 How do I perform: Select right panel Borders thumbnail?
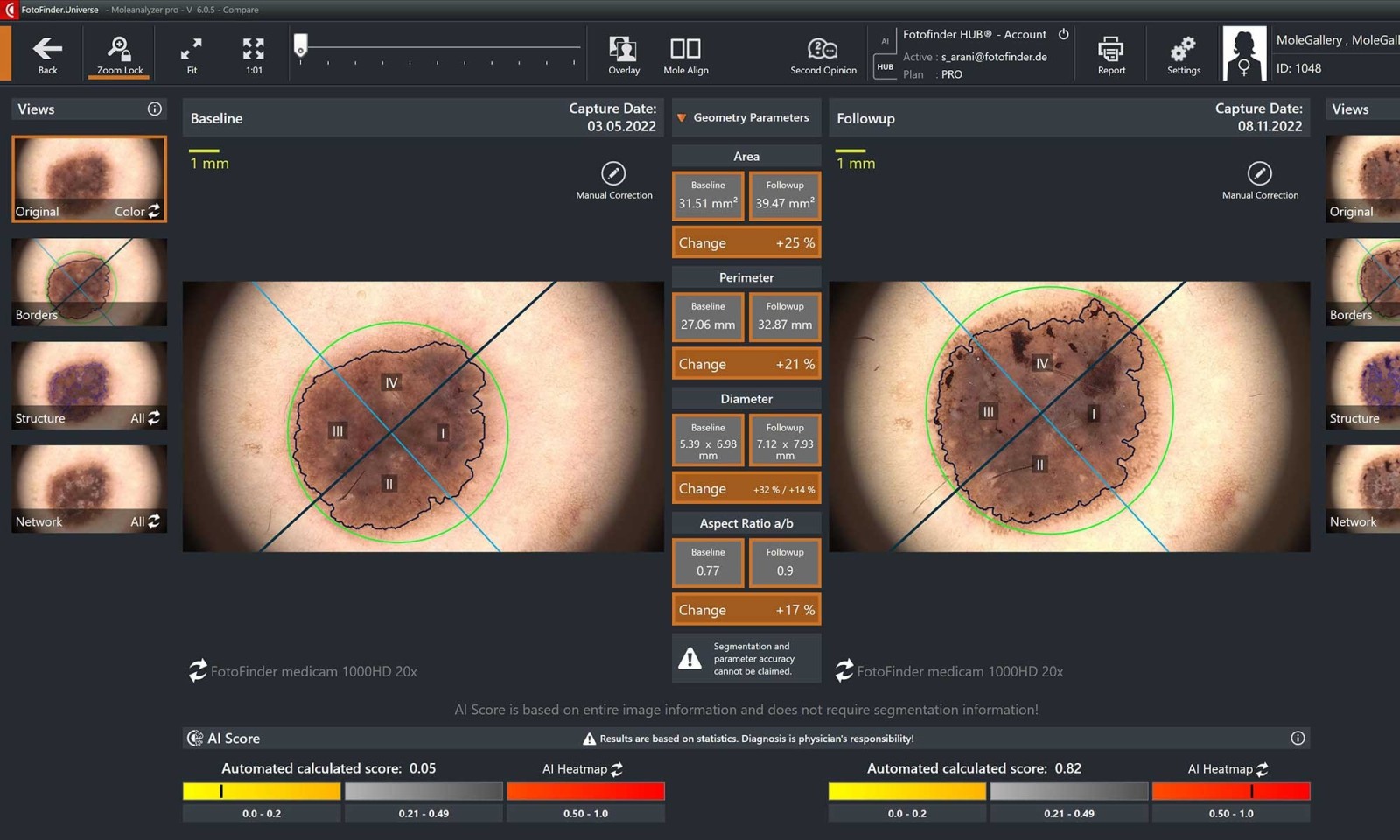click(x=1363, y=282)
